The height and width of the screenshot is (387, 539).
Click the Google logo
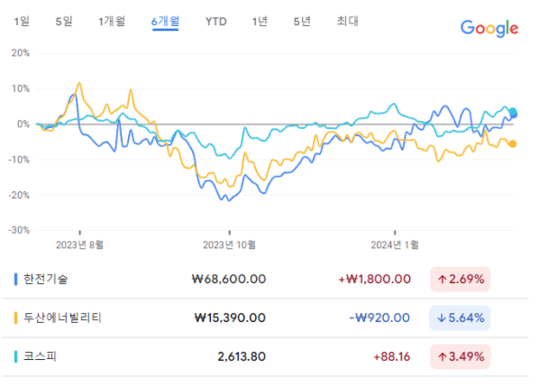489,28
